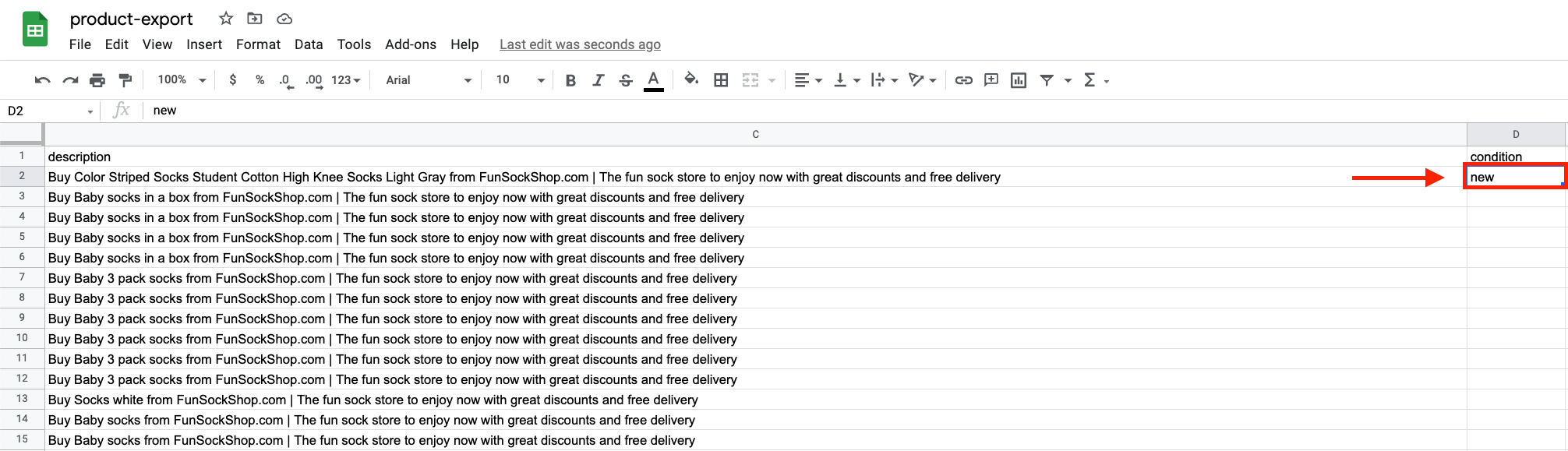This screenshot has width=1568, height=451.
Task: Open vertical align dropdown
Action: click(846, 80)
